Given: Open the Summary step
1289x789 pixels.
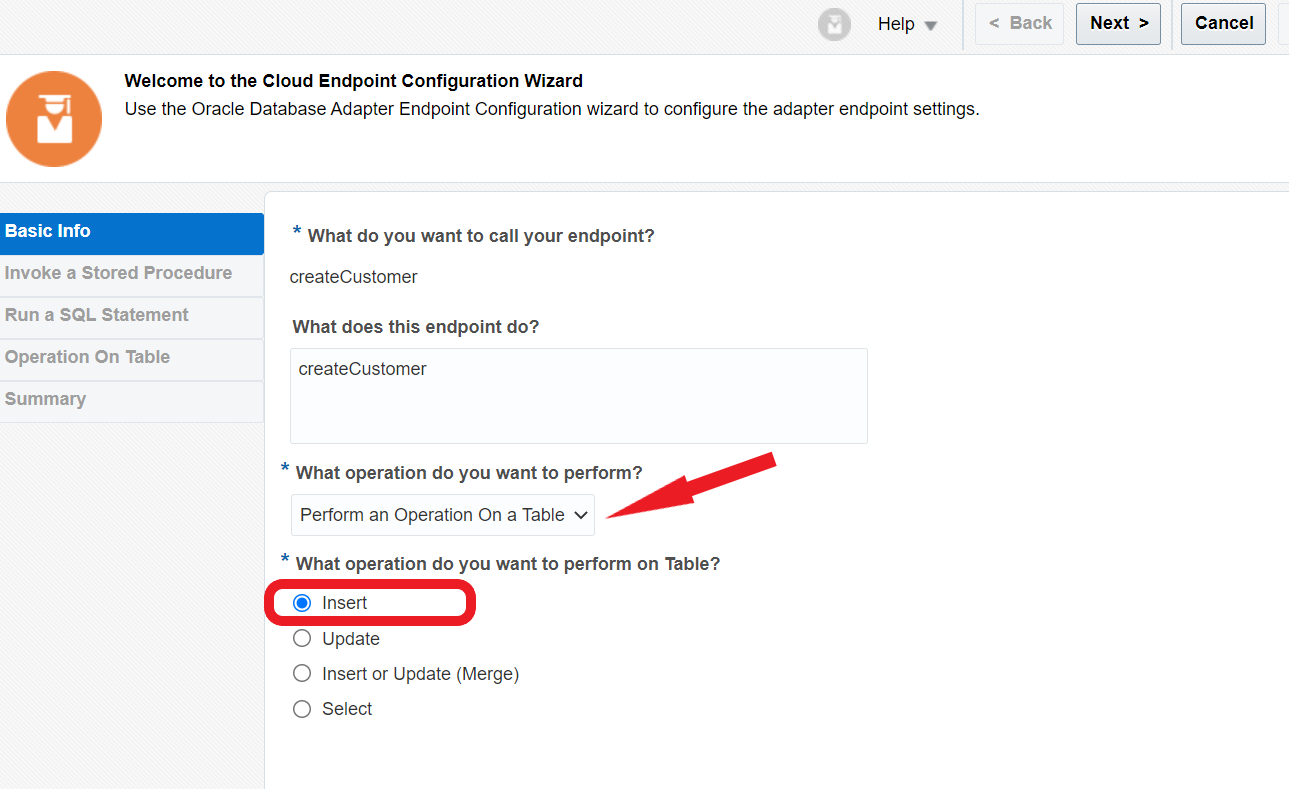Looking at the screenshot, I should [131, 400].
